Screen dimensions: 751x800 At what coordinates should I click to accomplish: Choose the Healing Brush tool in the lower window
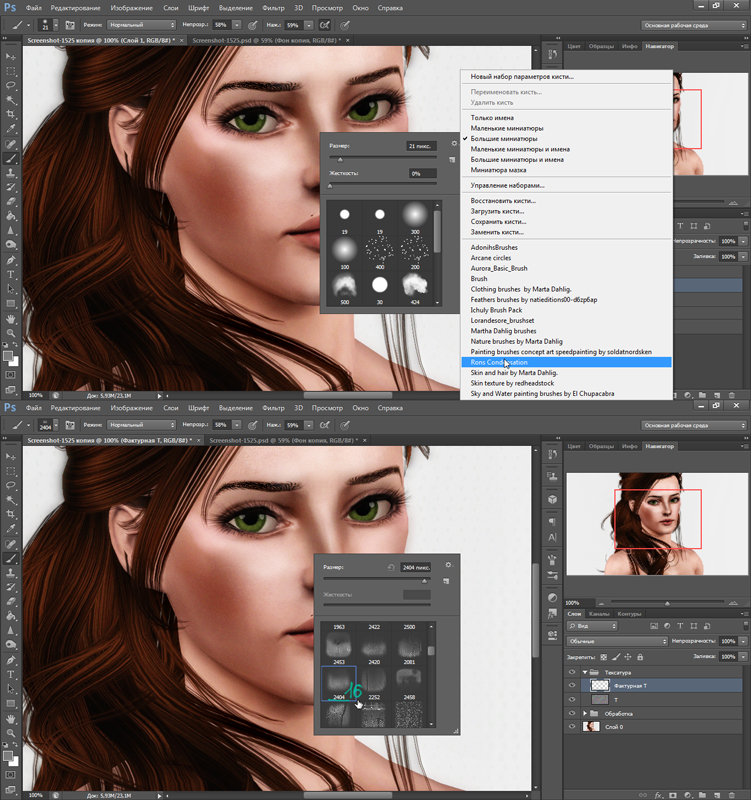(11, 544)
